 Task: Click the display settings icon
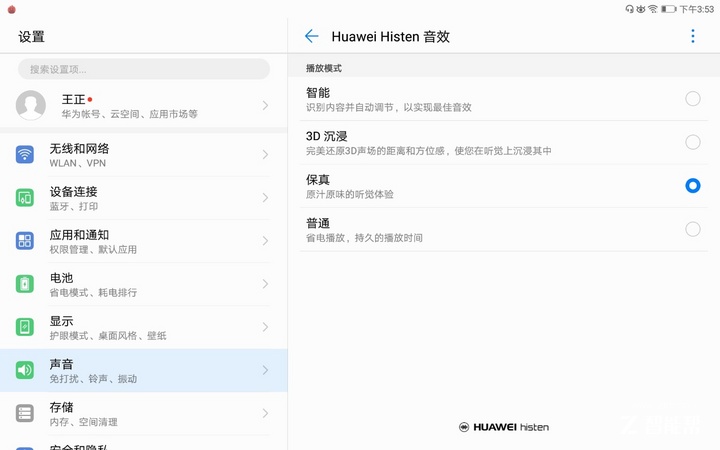pyautogui.click(x=25, y=327)
